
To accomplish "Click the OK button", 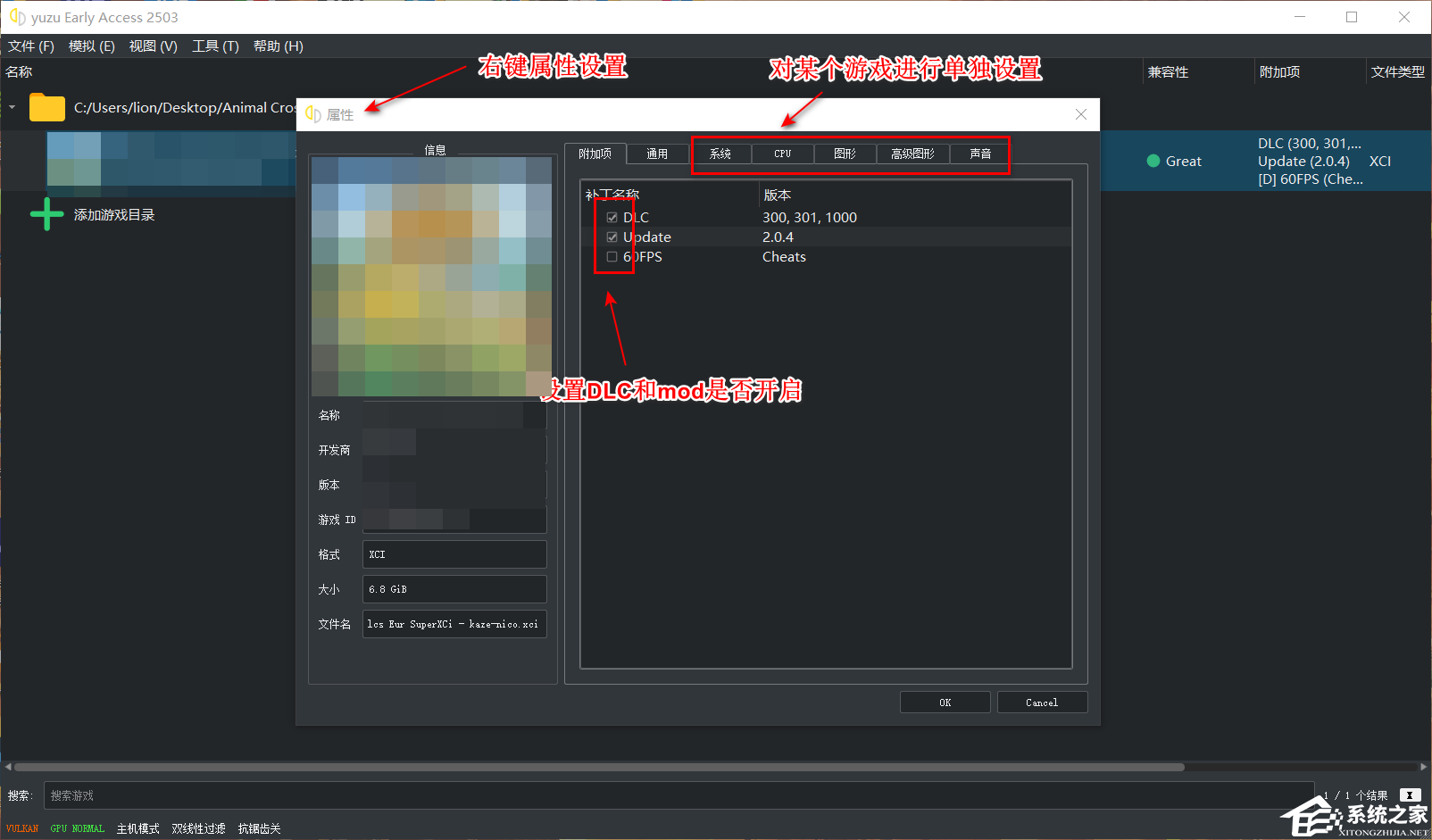I will [x=945, y=703].
